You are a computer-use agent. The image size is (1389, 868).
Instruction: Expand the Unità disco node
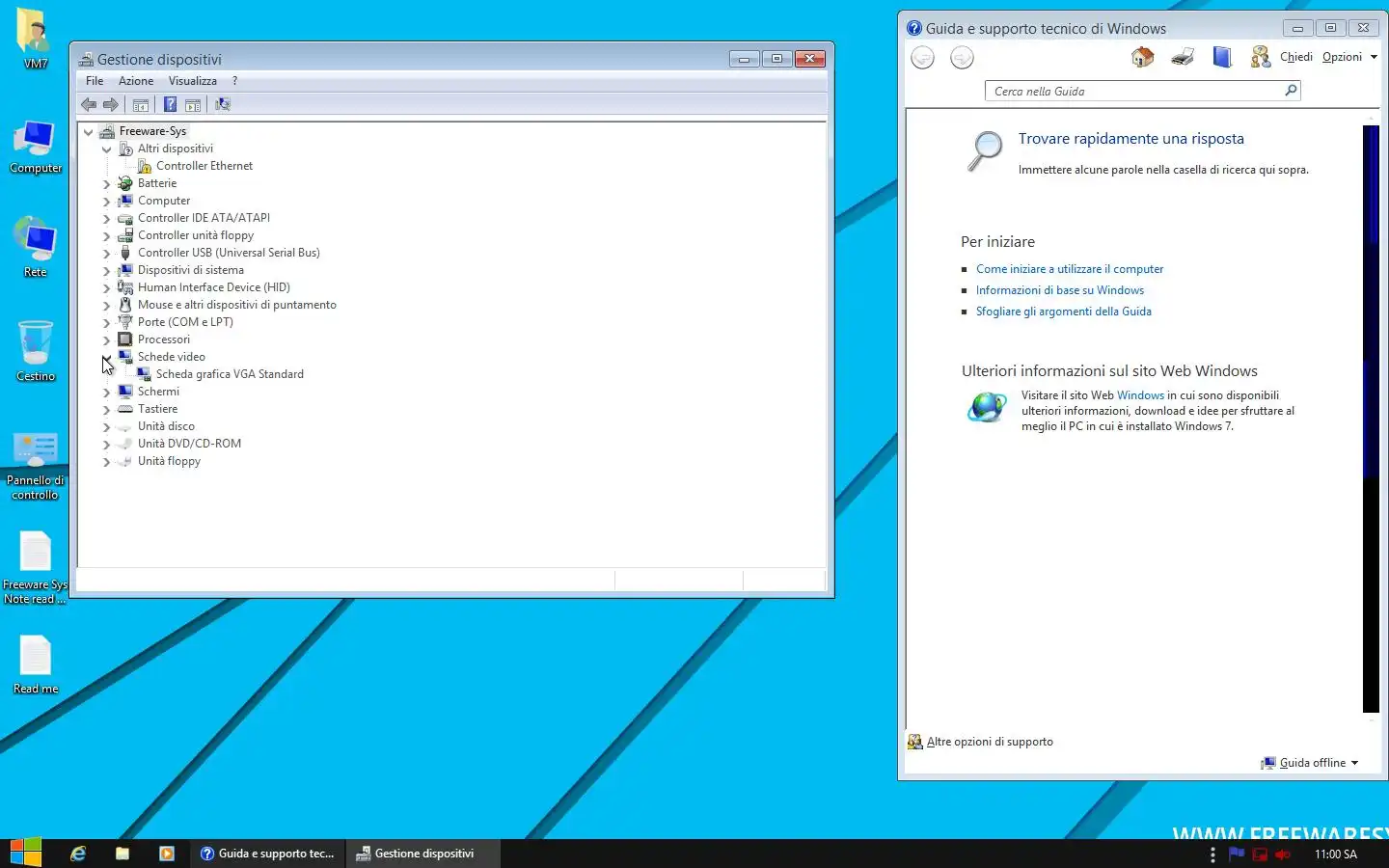(x=107, y=427)
